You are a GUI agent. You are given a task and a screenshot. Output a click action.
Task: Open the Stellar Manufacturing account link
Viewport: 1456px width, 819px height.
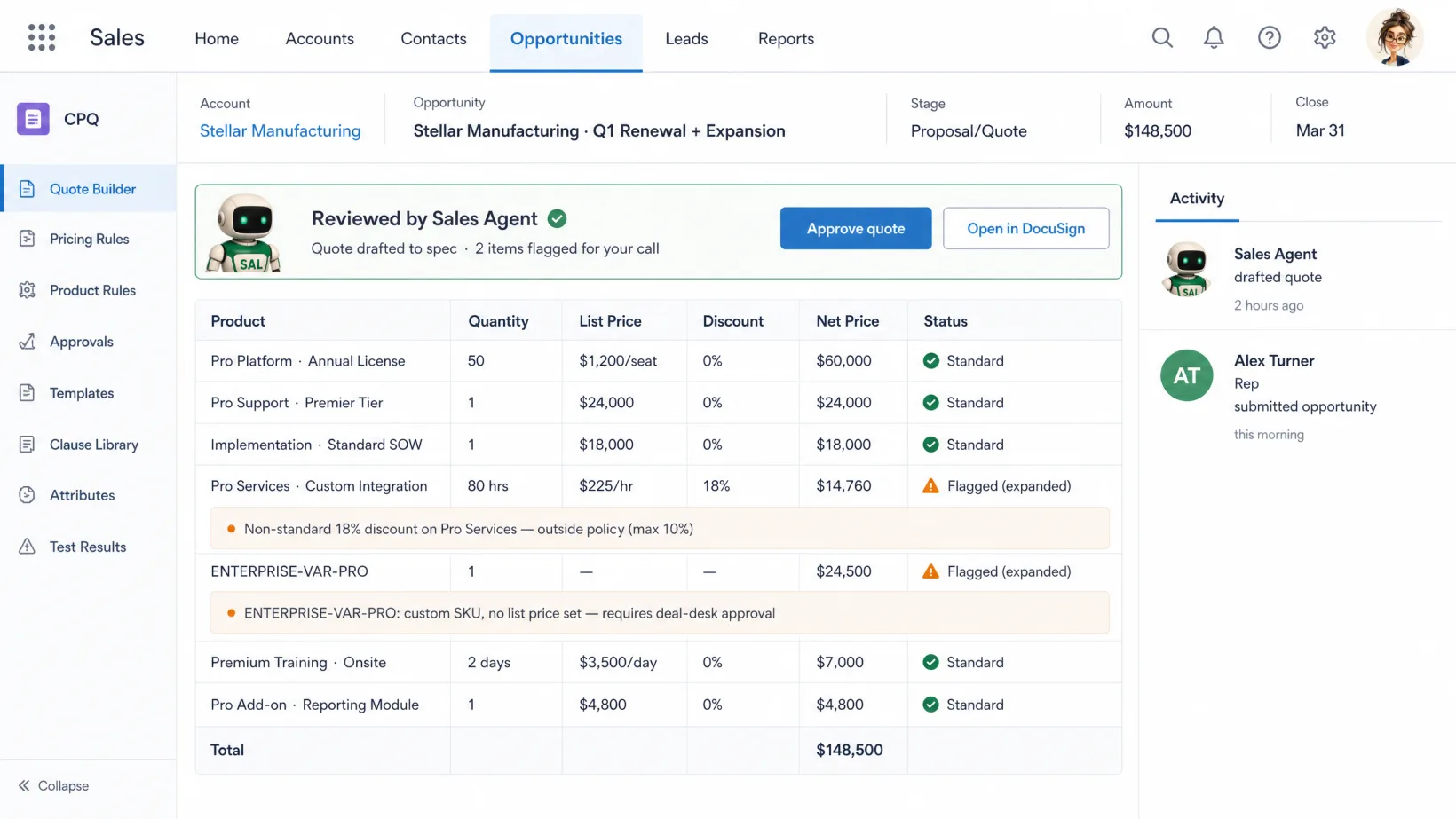(280, 131)
